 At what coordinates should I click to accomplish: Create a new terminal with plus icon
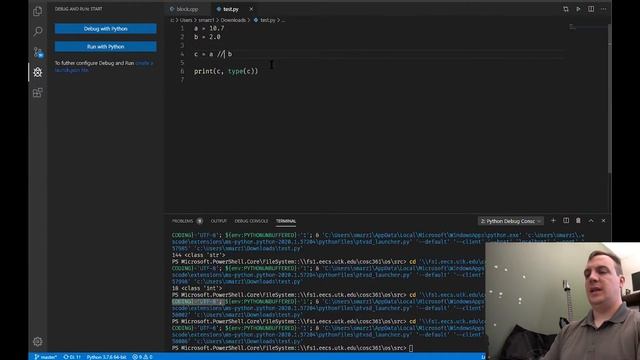click(x=553, y=220)
